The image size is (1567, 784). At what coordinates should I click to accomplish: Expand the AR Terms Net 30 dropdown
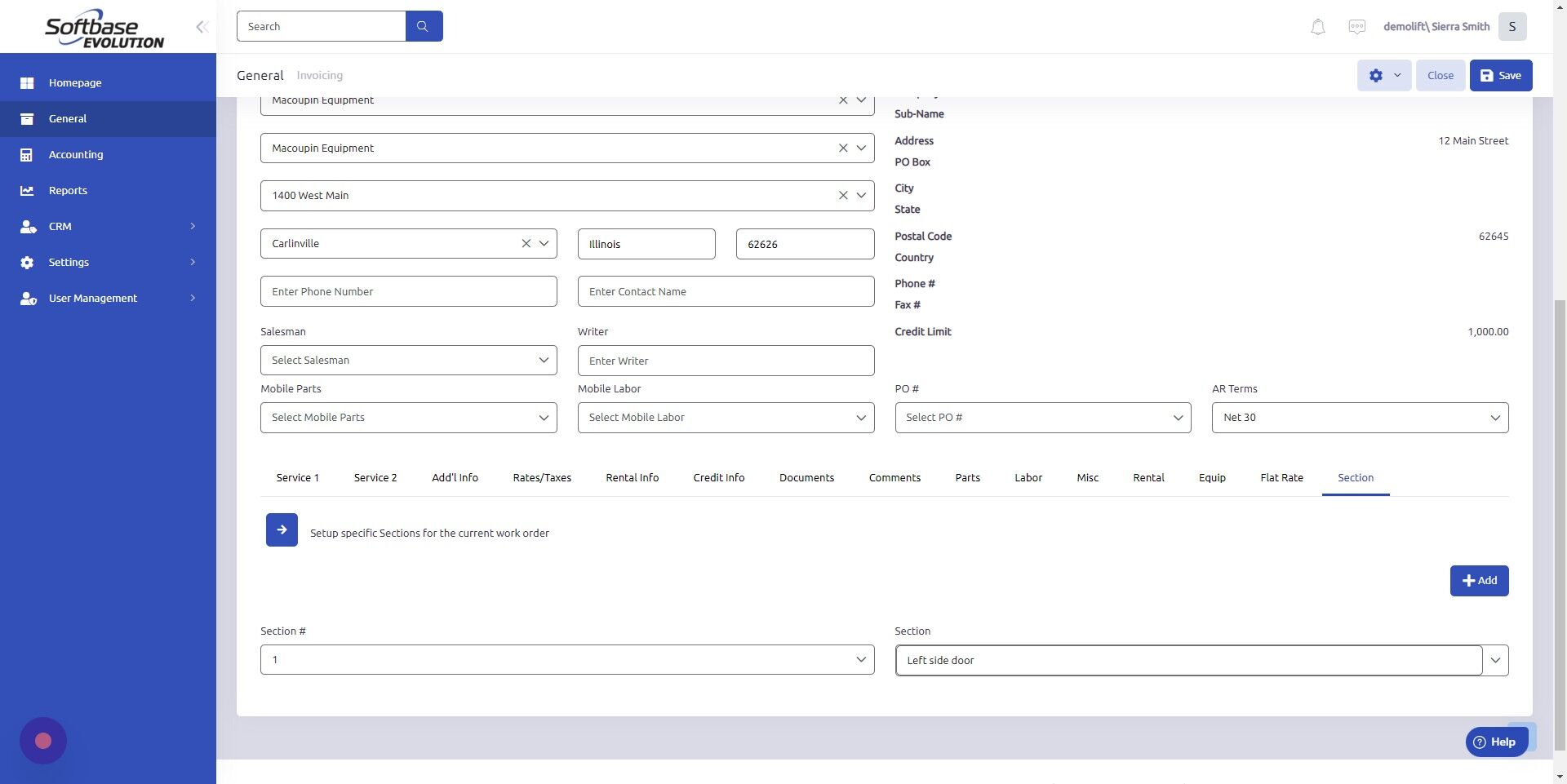coord(1494,417)
